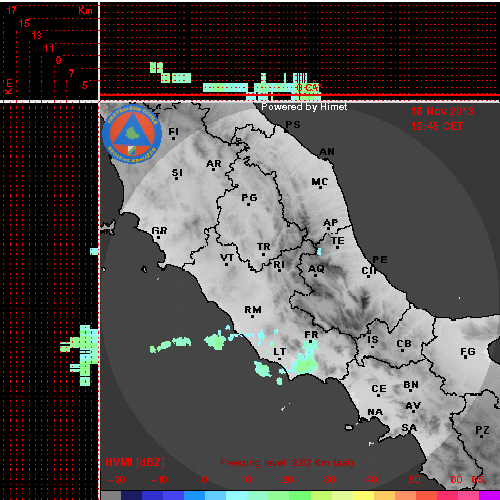Click the Powered by Himet text
This screenshot has width=500, height=500.
(304, 107)
